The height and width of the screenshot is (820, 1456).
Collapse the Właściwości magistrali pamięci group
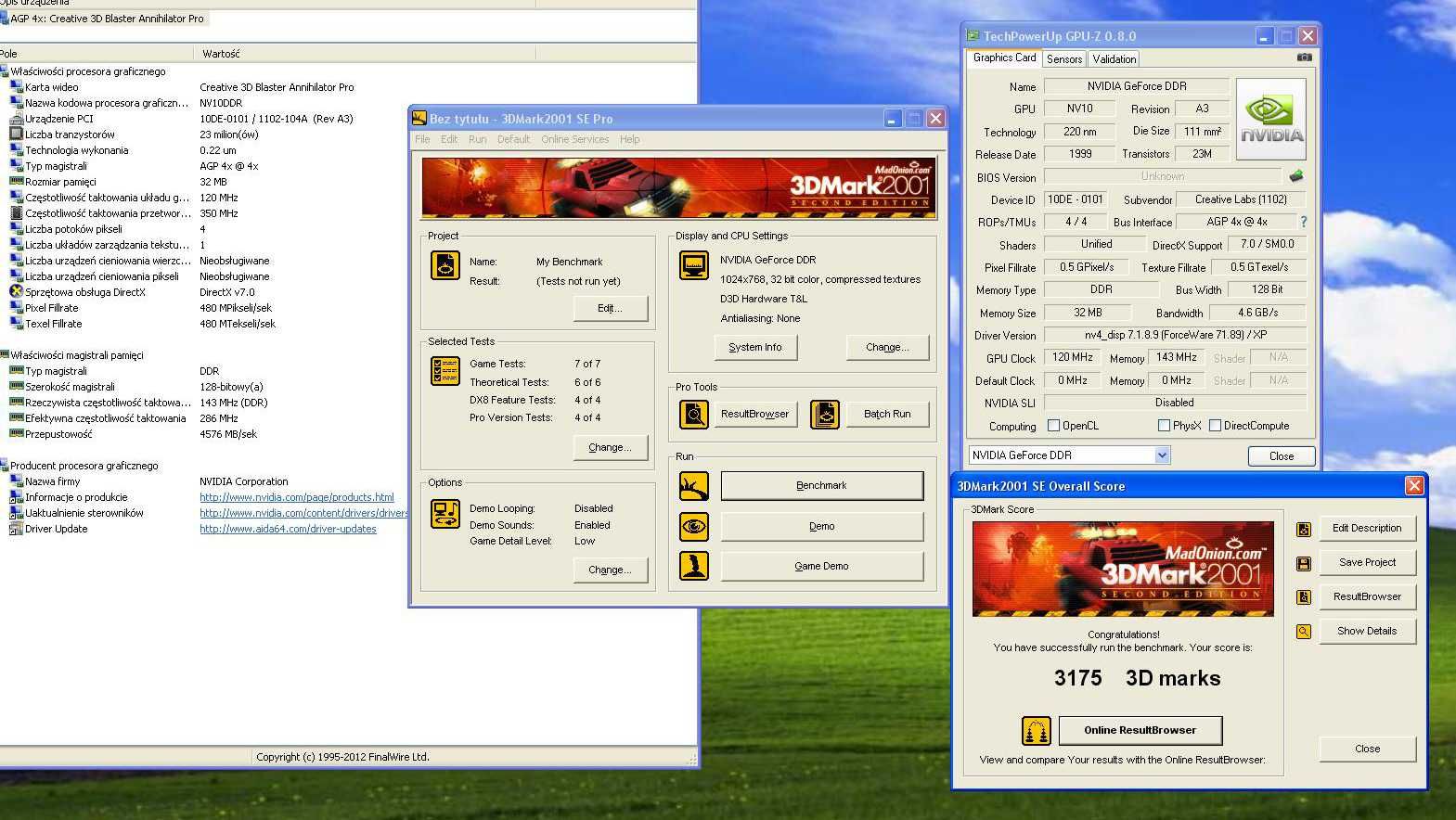(5, 354)
